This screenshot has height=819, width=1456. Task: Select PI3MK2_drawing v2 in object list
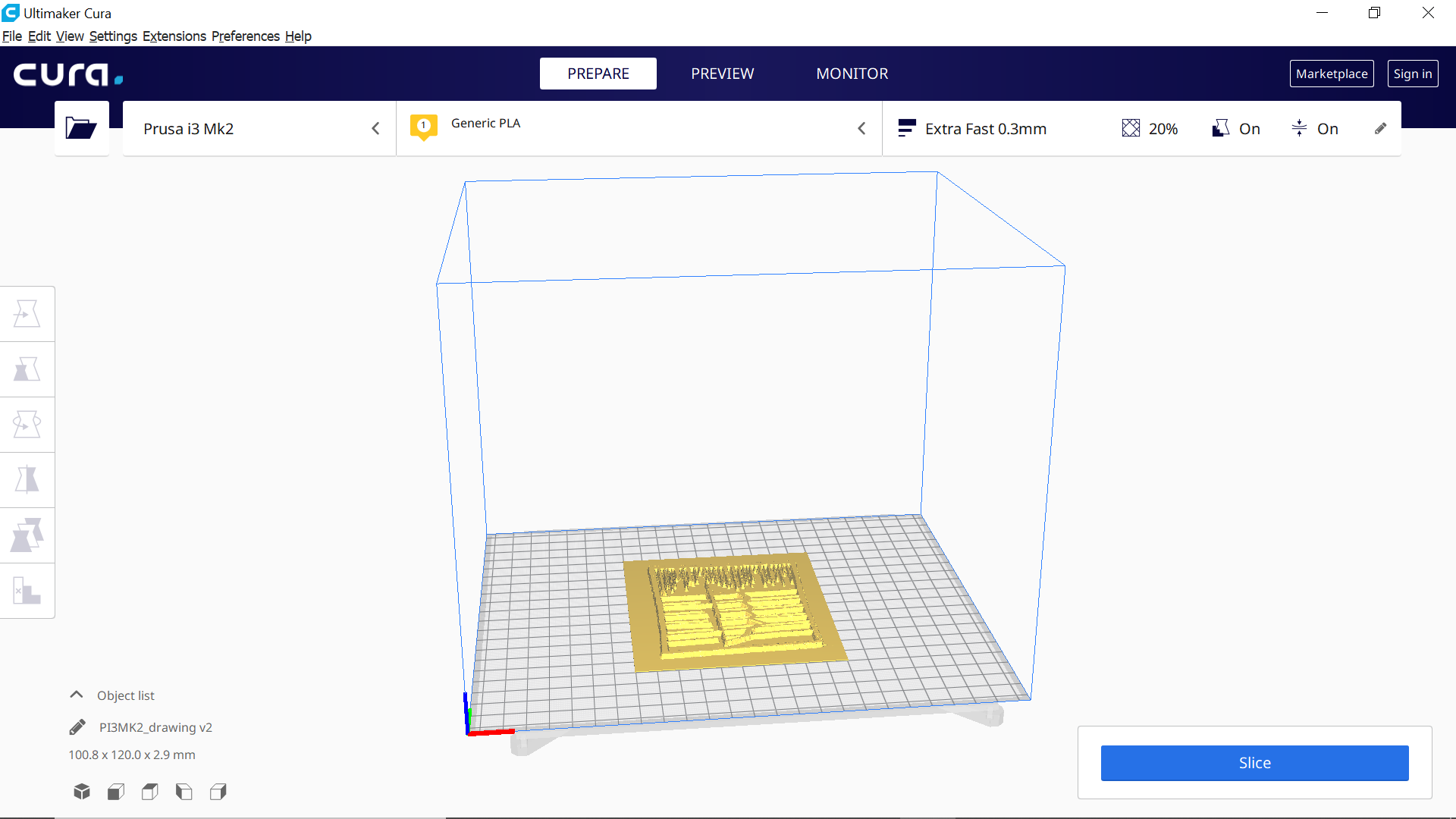click(155, 727)
